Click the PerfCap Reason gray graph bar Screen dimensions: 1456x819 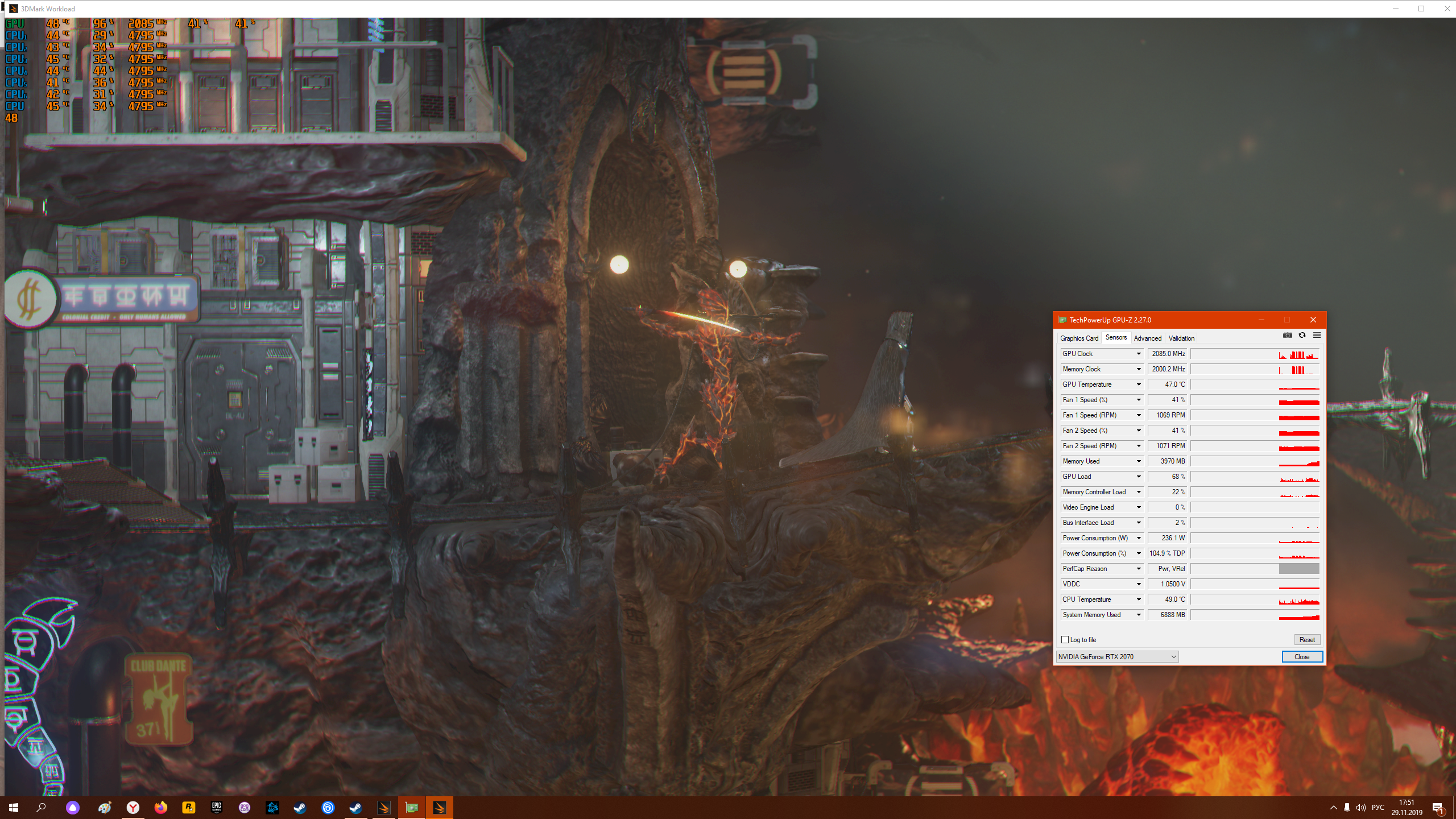click(1298, 569)
